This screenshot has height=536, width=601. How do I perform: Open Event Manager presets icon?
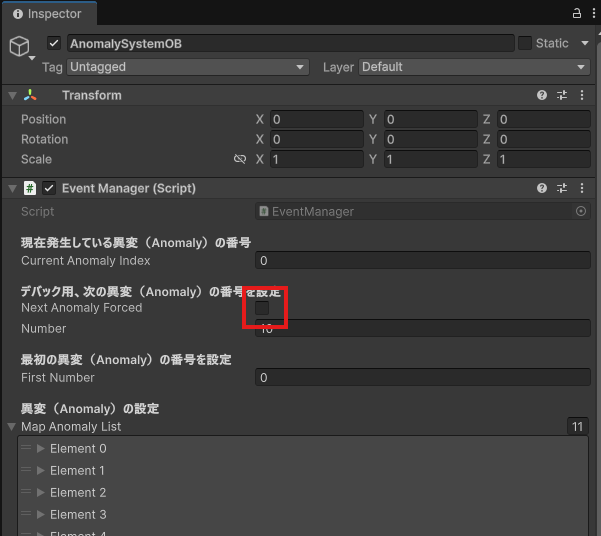[562, 188]
